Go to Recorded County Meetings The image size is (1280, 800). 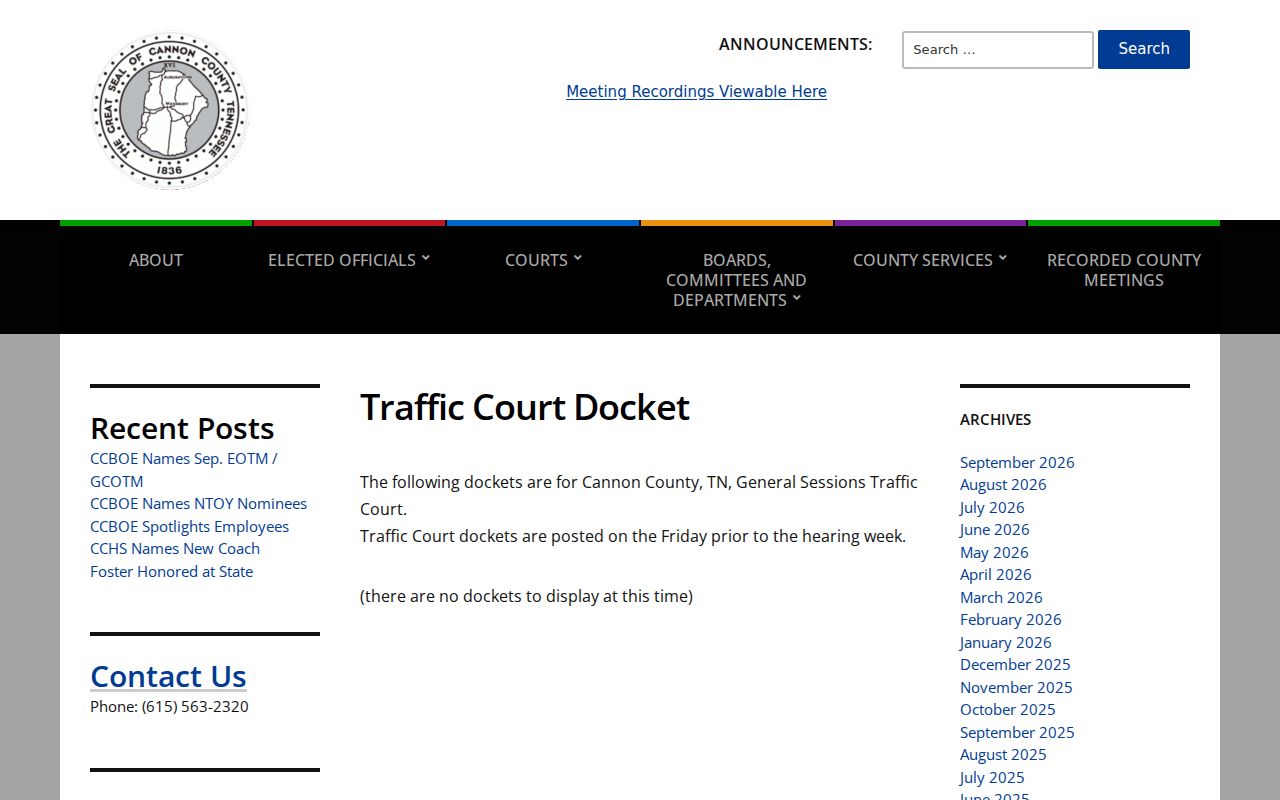tap(1124, 270)
